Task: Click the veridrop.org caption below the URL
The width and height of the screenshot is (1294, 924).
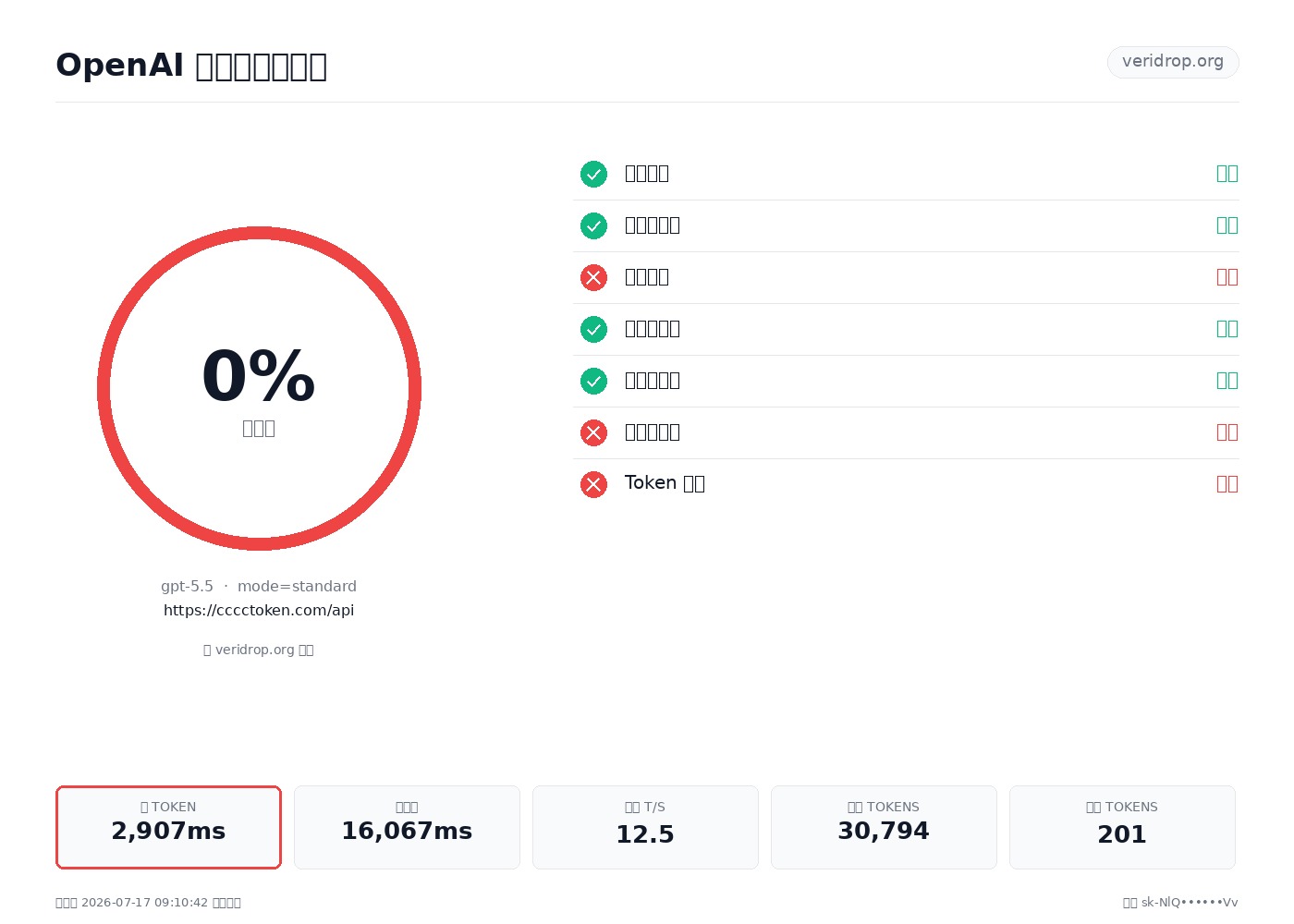Action: tap(259, 650)
